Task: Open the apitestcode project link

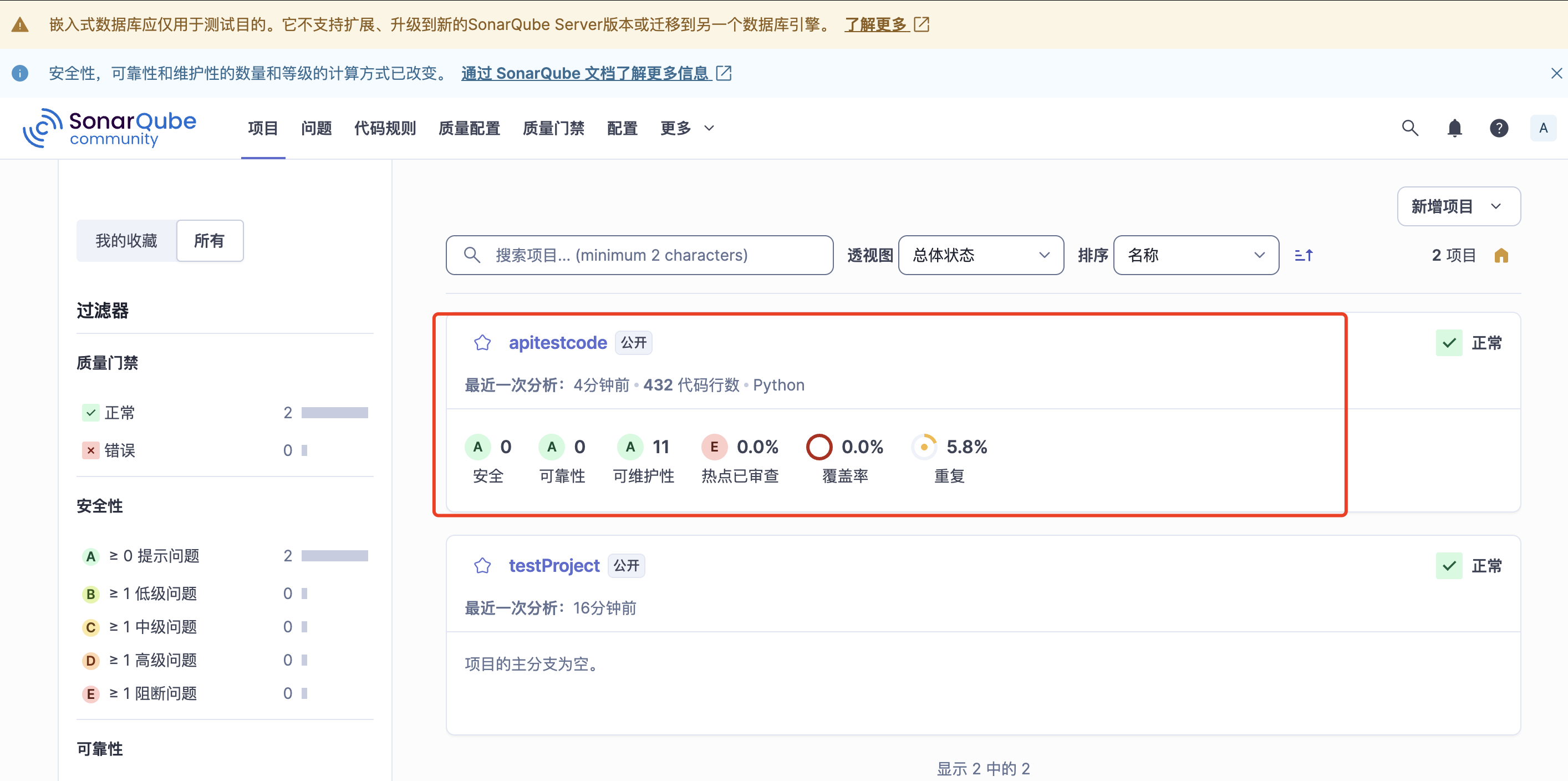Action: pos(558,343)
